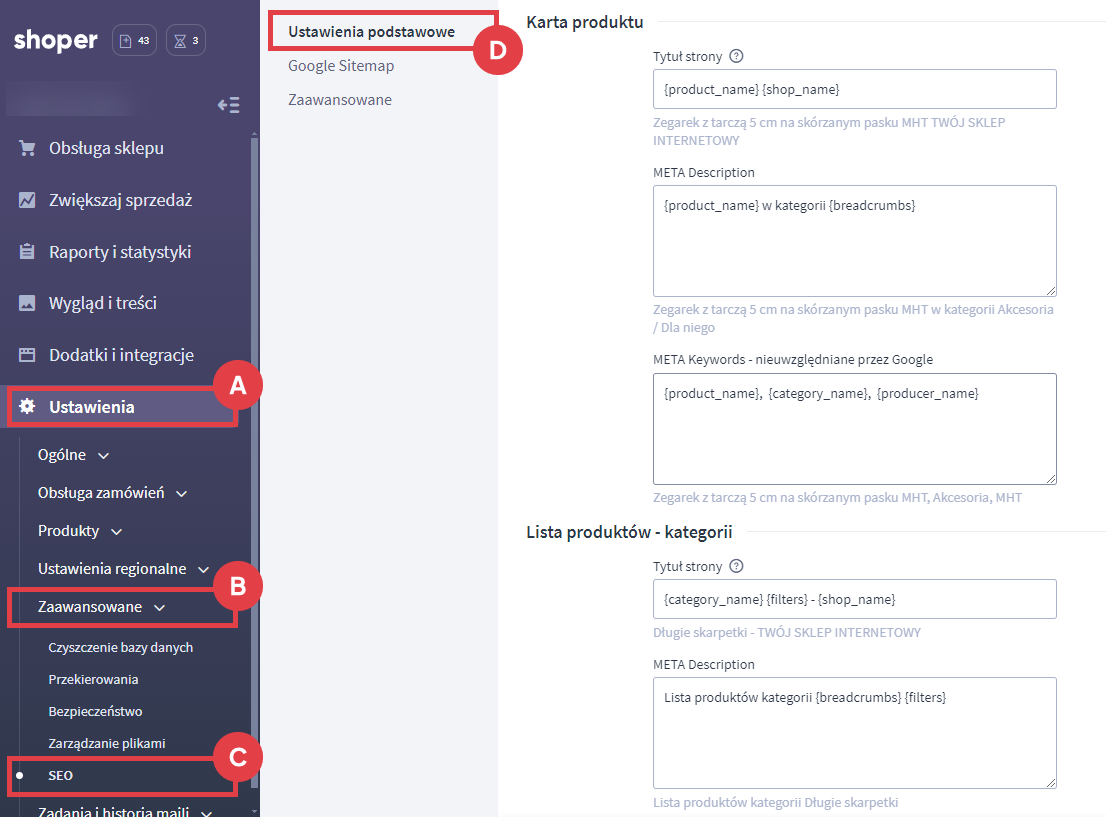The image size is (1106, 817).
Task: Switch to Ustawienia podstawowe tab
Action: [x=372, y=32]
